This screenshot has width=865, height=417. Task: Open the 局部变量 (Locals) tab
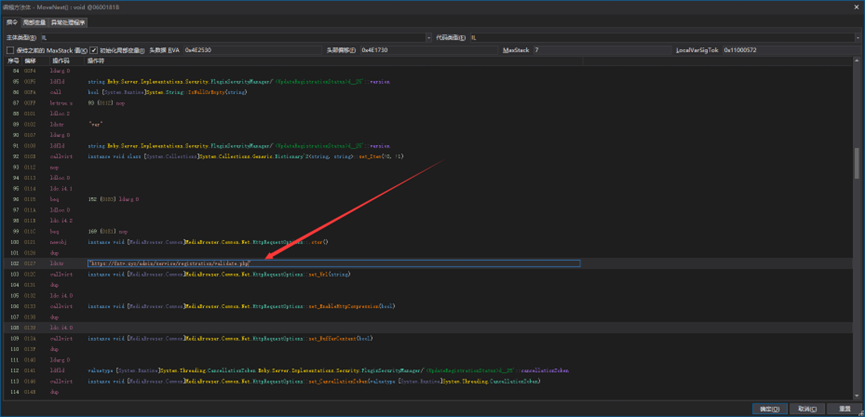pyautogui.click(x=36, y=21)
